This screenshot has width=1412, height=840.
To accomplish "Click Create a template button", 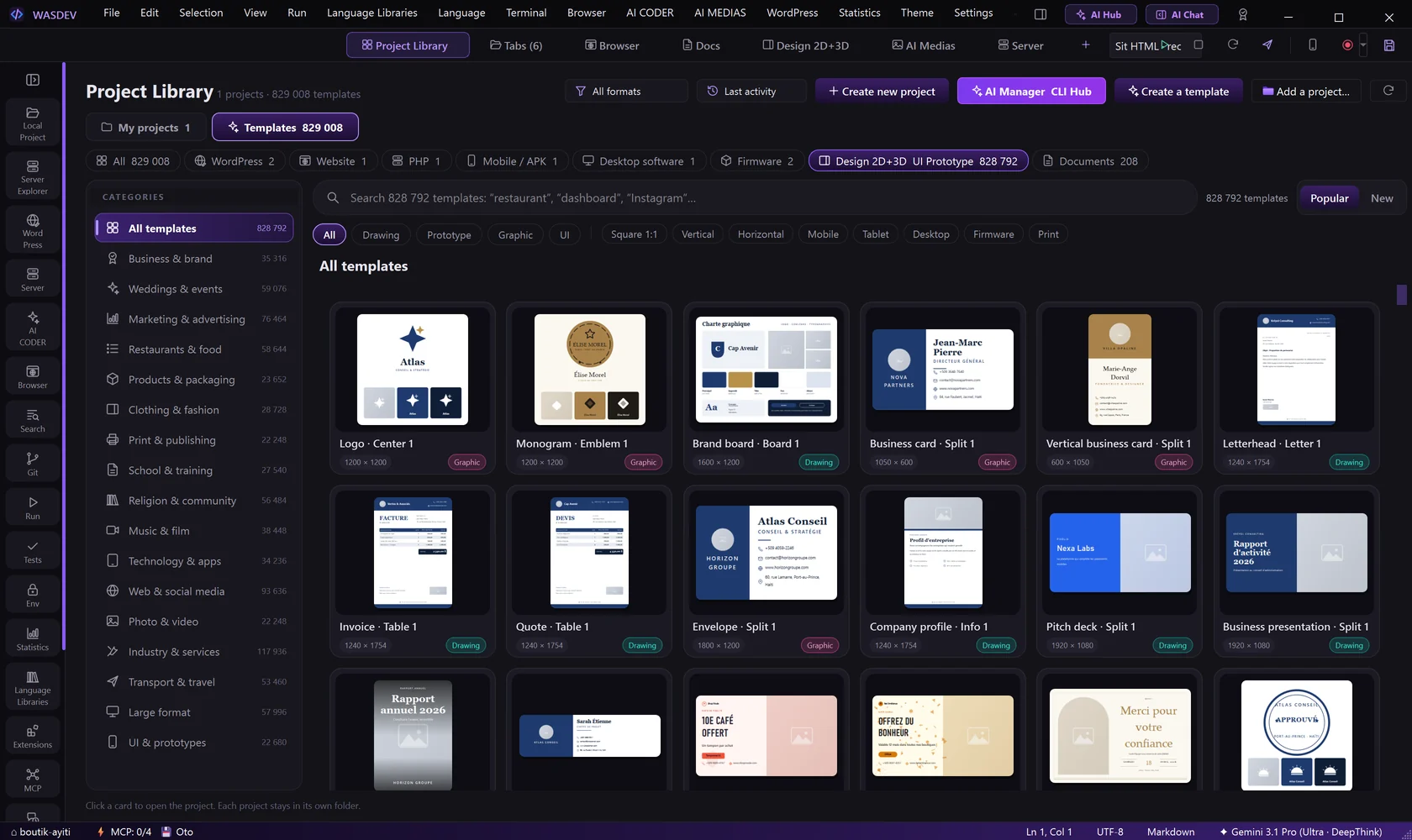I will point(1178,91).
